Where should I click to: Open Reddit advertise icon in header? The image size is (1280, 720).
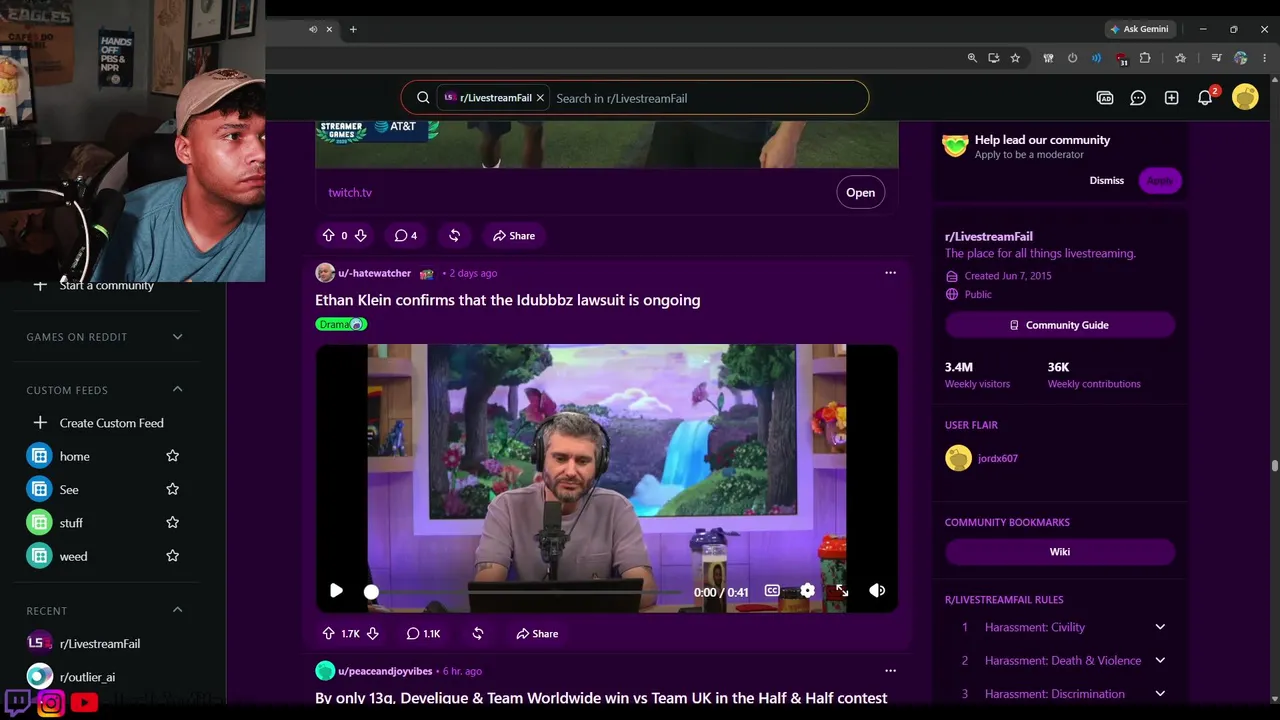tap(1105, 98)
